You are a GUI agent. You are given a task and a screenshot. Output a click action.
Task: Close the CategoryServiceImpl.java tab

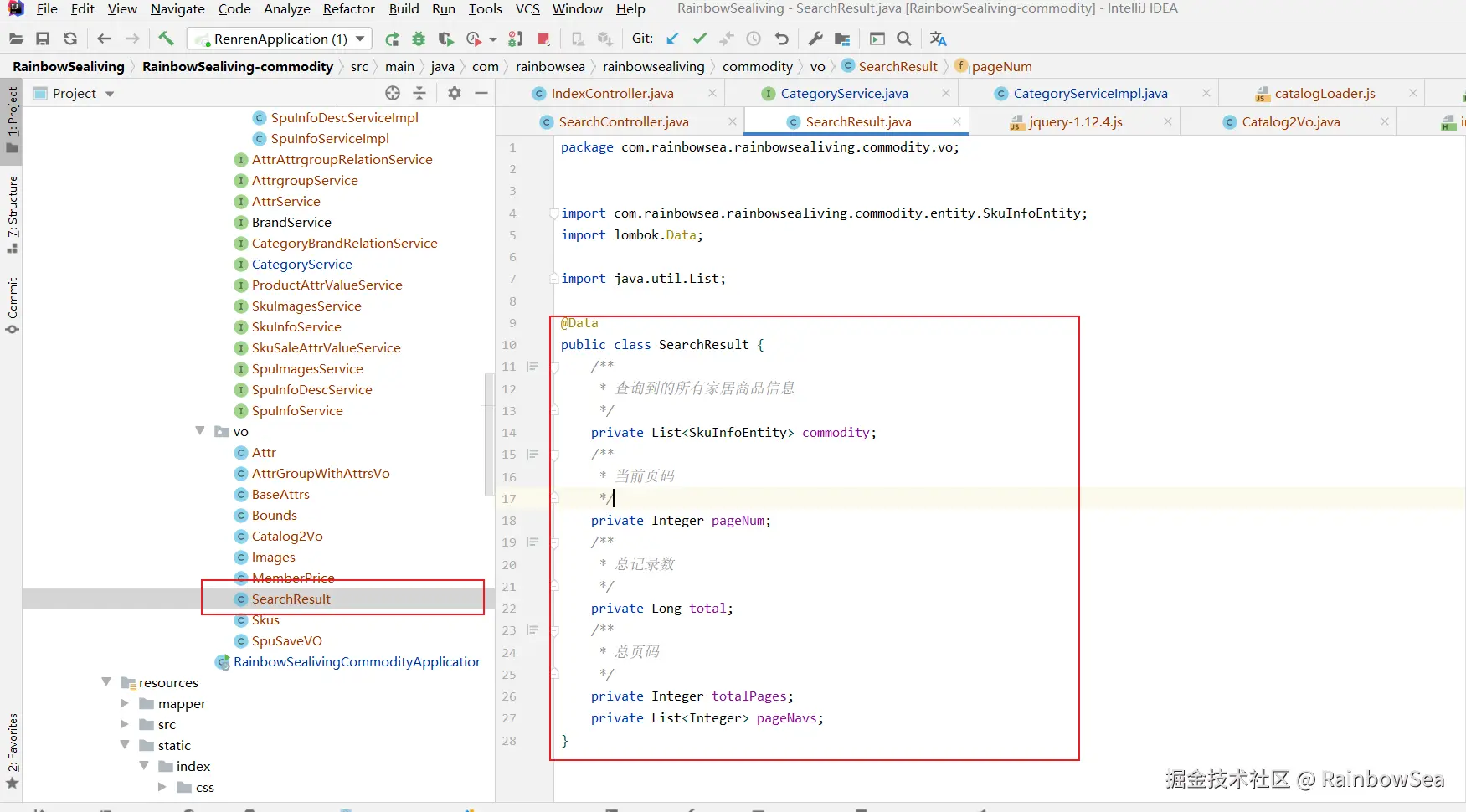coord(1206,93)
